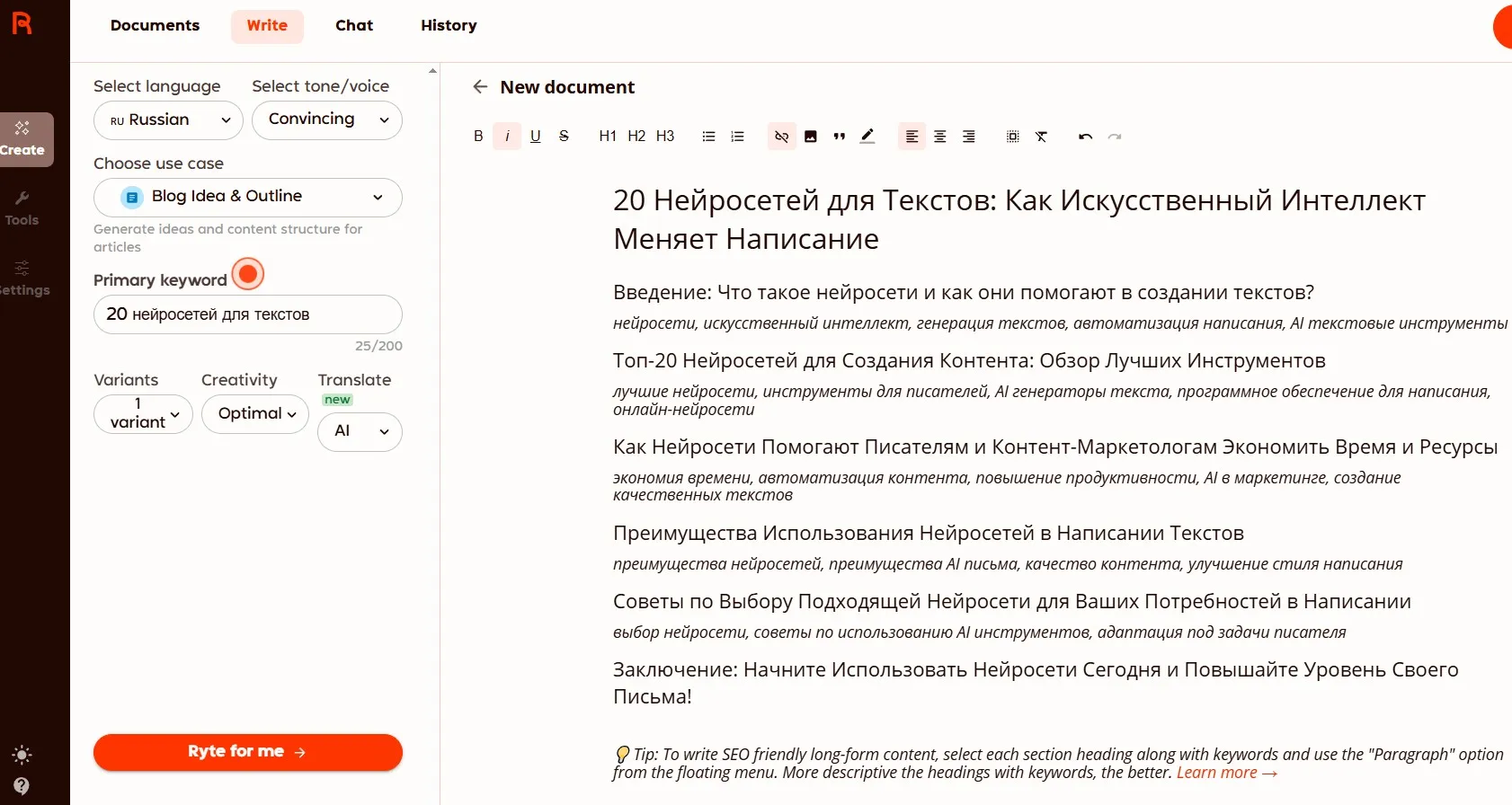
Task: Insert image from toolbar
Action: [811, 137]
